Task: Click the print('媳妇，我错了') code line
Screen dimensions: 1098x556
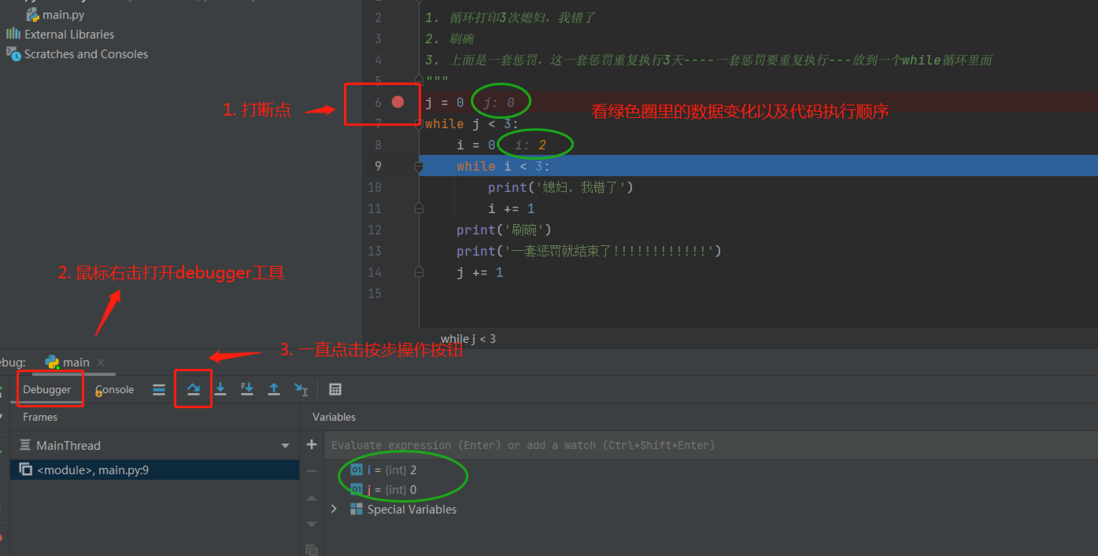Action: [560, 187]
